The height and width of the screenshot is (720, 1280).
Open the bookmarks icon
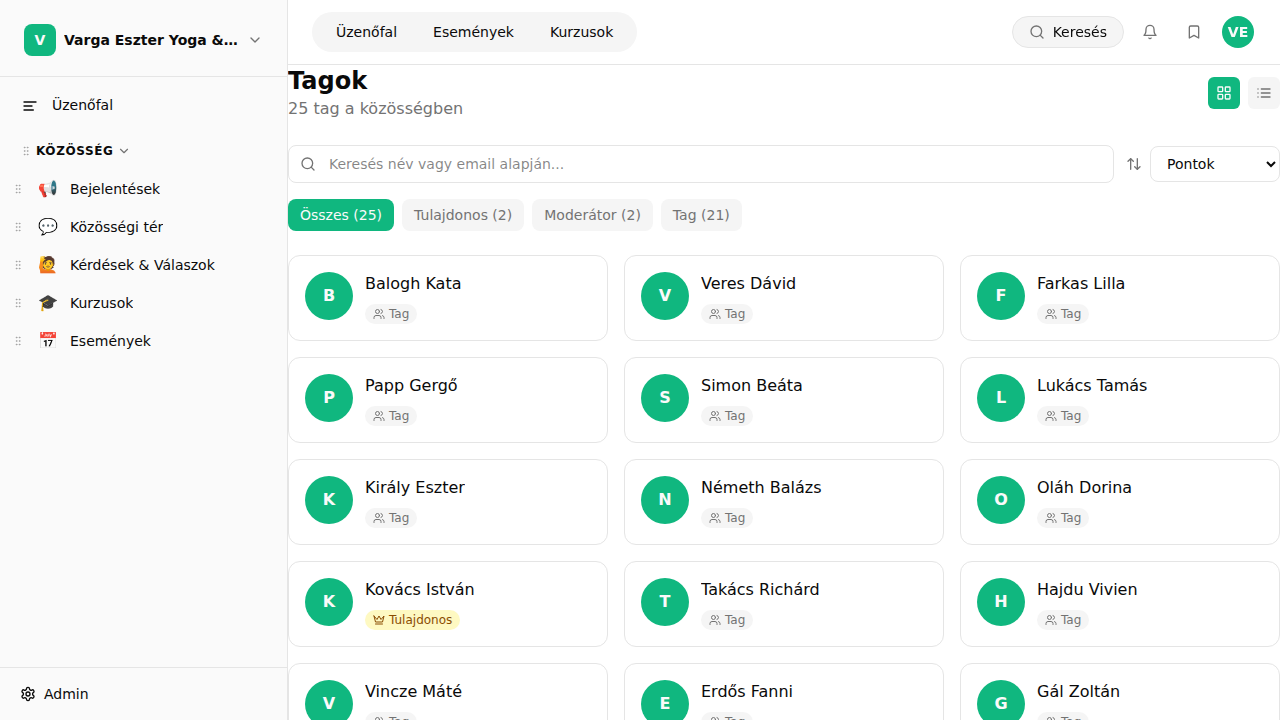1193,31
